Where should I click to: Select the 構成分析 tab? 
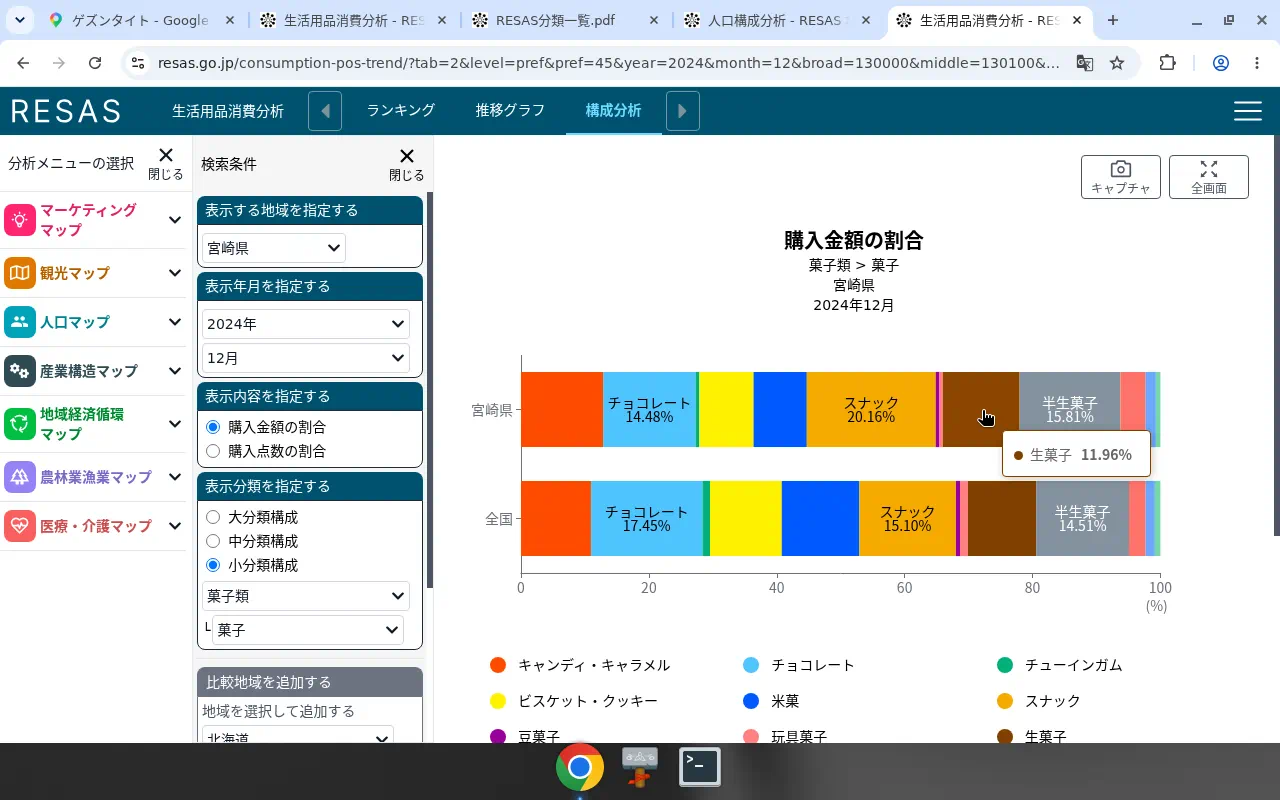coord(613,111)
